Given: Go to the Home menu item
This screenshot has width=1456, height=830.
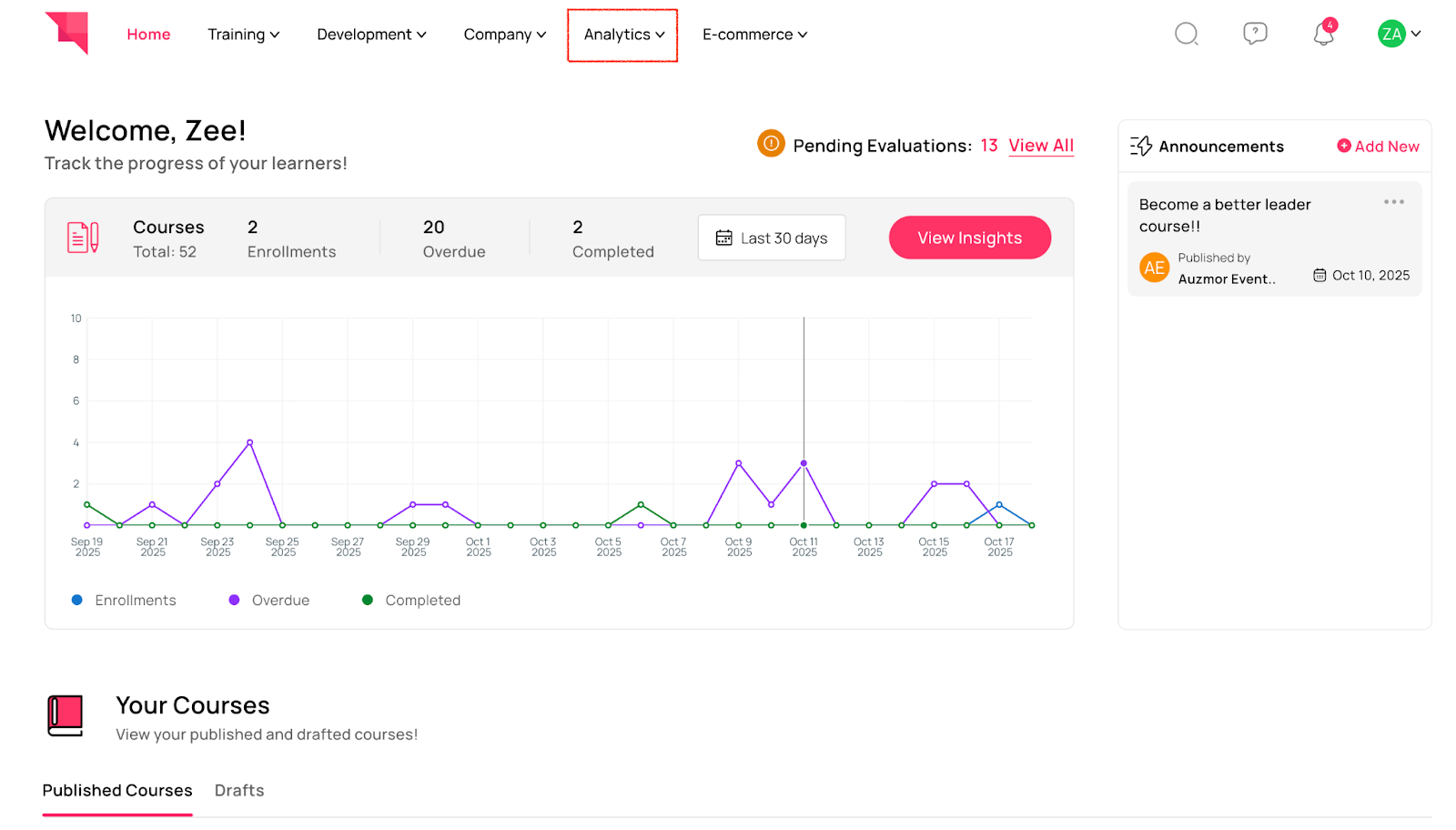Looking at the screenshot, I should (x=148, y=35).
